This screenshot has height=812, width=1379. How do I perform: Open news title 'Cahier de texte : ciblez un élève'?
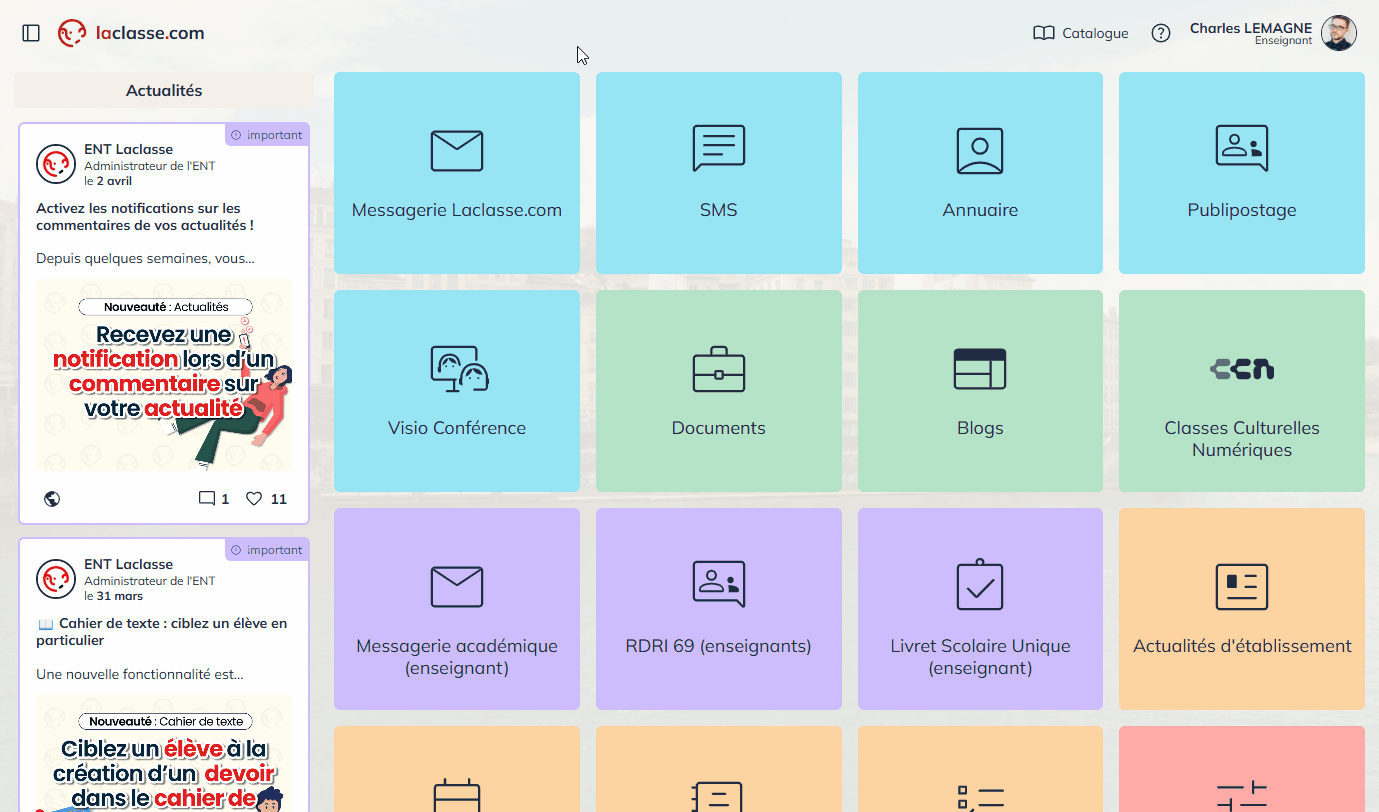tap(162, 632)
